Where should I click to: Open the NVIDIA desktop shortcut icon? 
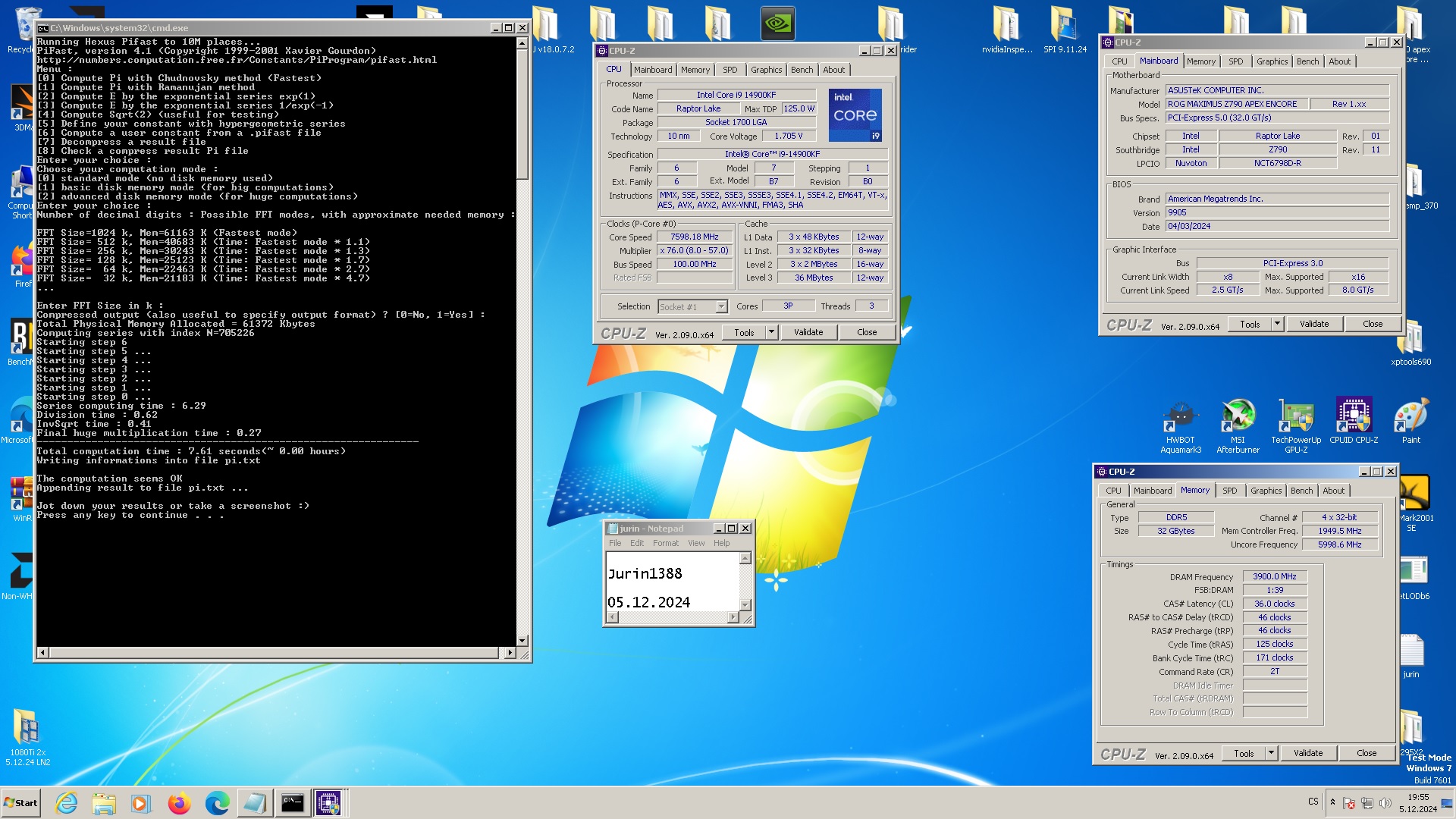777,23
